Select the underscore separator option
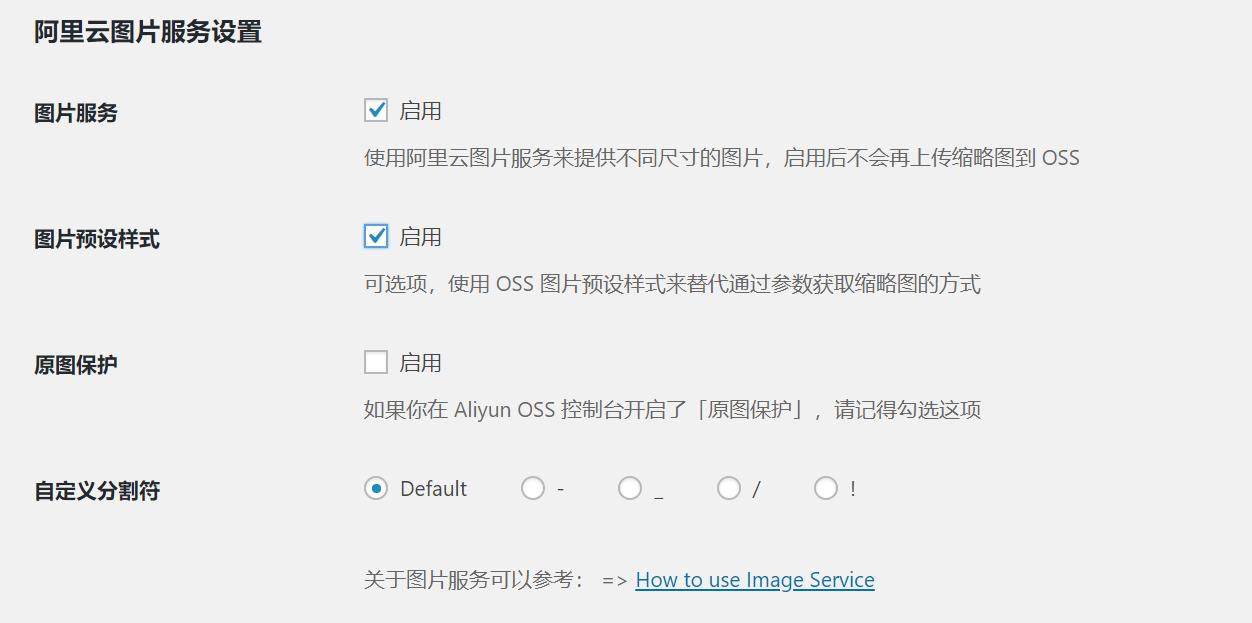 [x=630, y=488]
